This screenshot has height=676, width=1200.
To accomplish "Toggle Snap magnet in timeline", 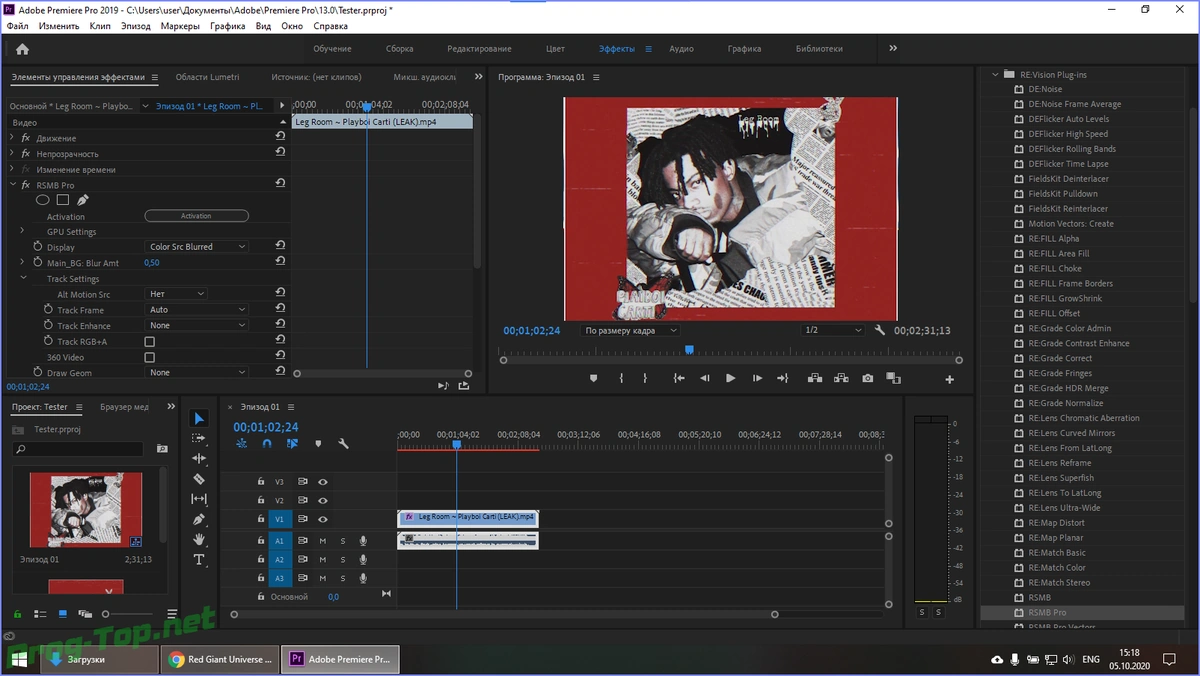I will [267, 444].
